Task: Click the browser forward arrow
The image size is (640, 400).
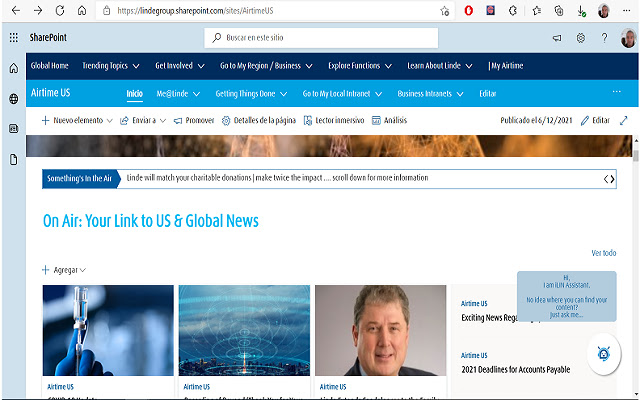Action: click(x=38, y=11)
